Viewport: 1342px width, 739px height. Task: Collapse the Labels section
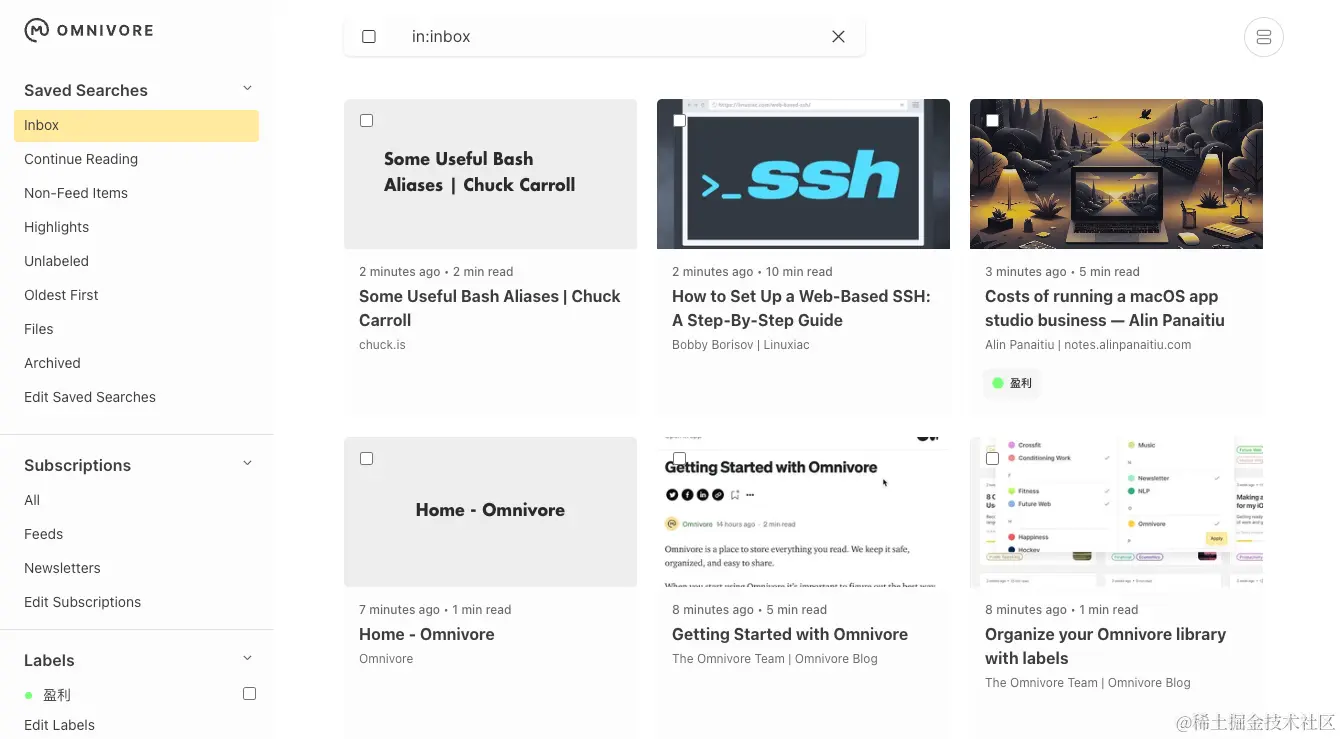[x=248, y=659]
